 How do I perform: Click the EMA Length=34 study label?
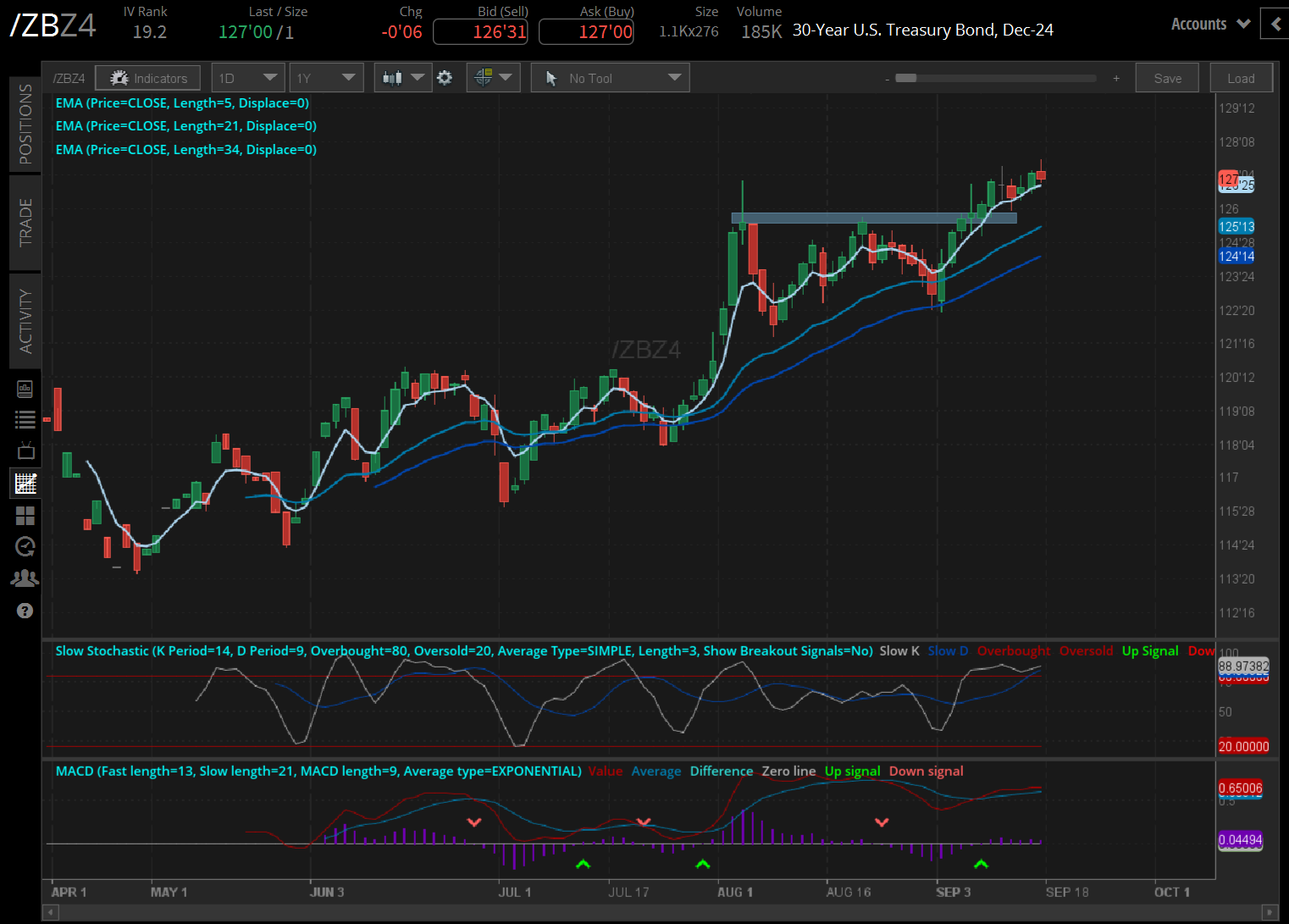pos(186,150)
